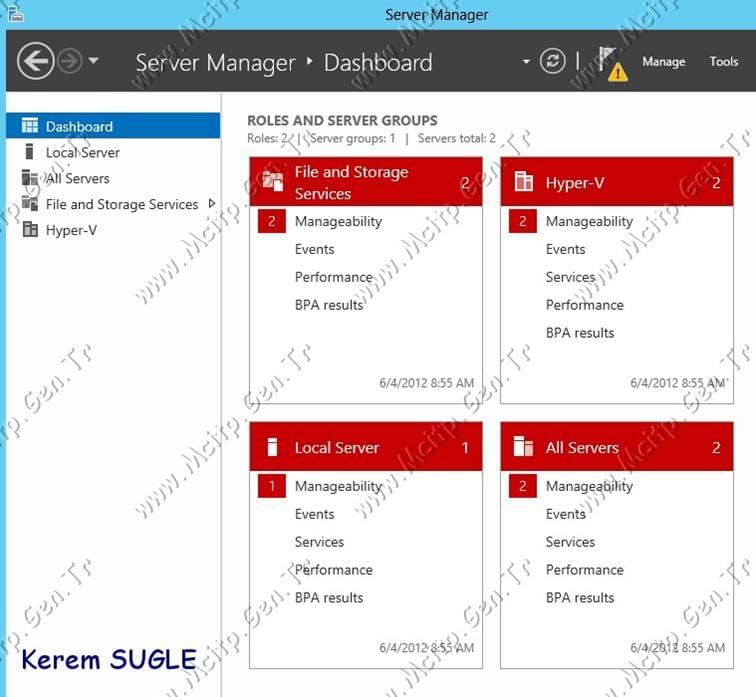Image resolution: width=756 pixels, height=697 pixels.
Task: Click the Hyper-V tile icon
Action: pos(524,181)
